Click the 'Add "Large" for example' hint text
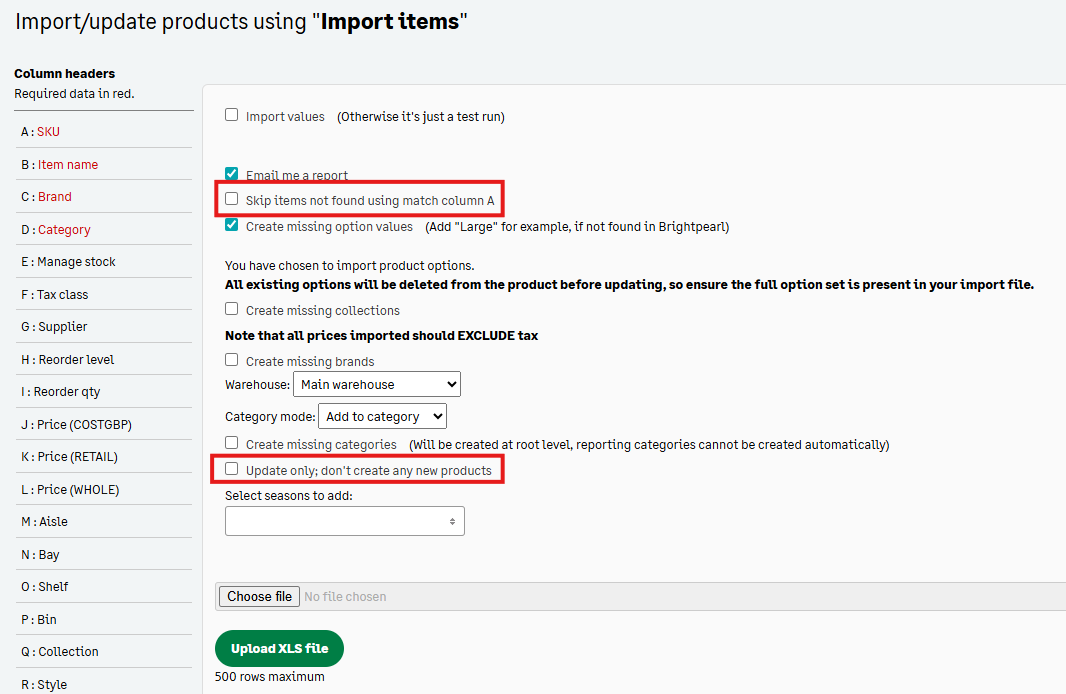 pyautogui.click(x=577, y=227)
